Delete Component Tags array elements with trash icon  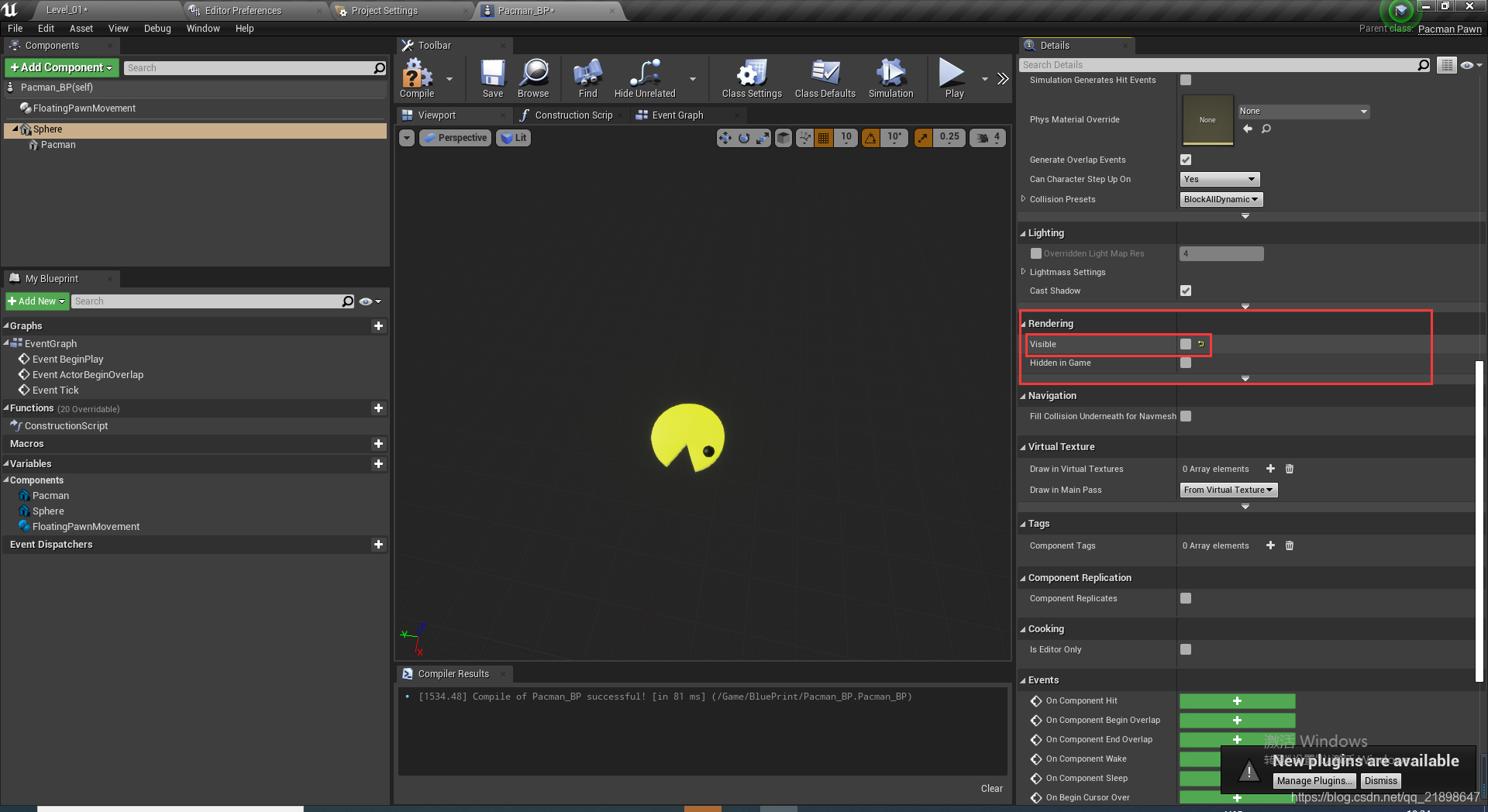(x=1290, y=545)
